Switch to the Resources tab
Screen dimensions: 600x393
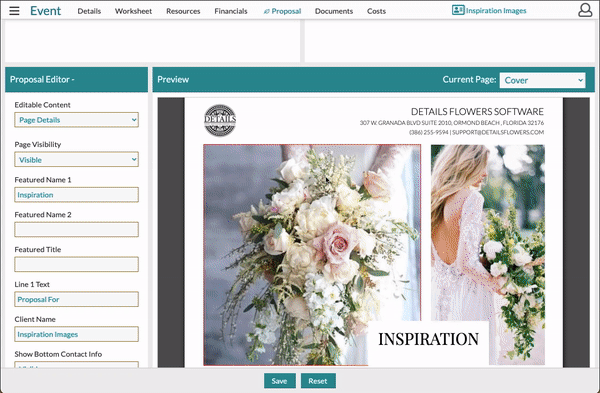[x=183, y=11]
